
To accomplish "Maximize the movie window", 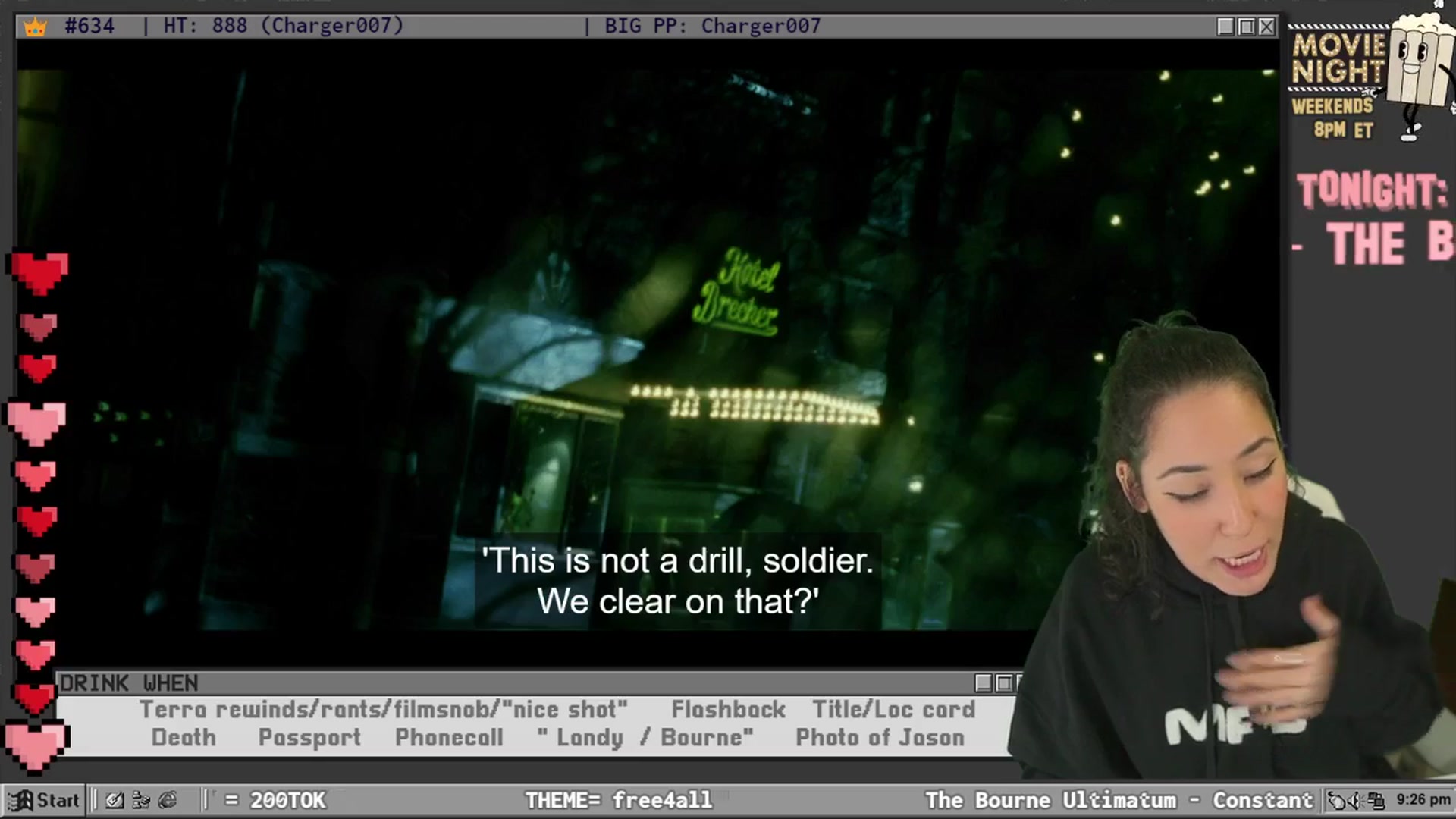I will [1246, 27].
